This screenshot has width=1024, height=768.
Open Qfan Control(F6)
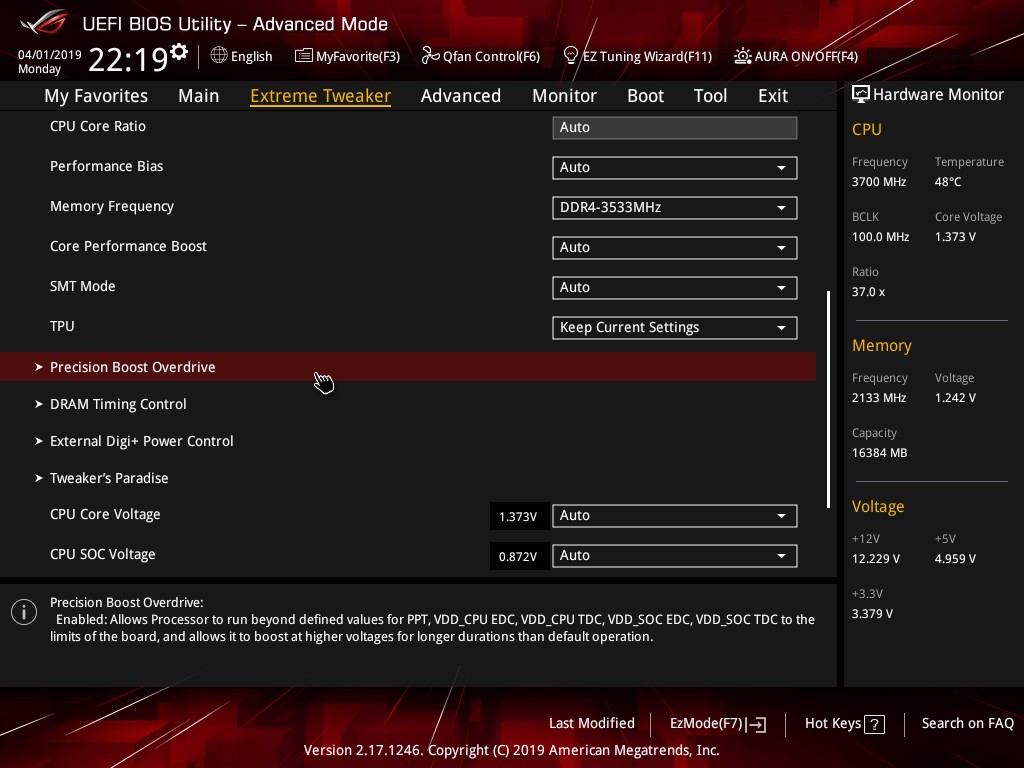tap(481, 56)
